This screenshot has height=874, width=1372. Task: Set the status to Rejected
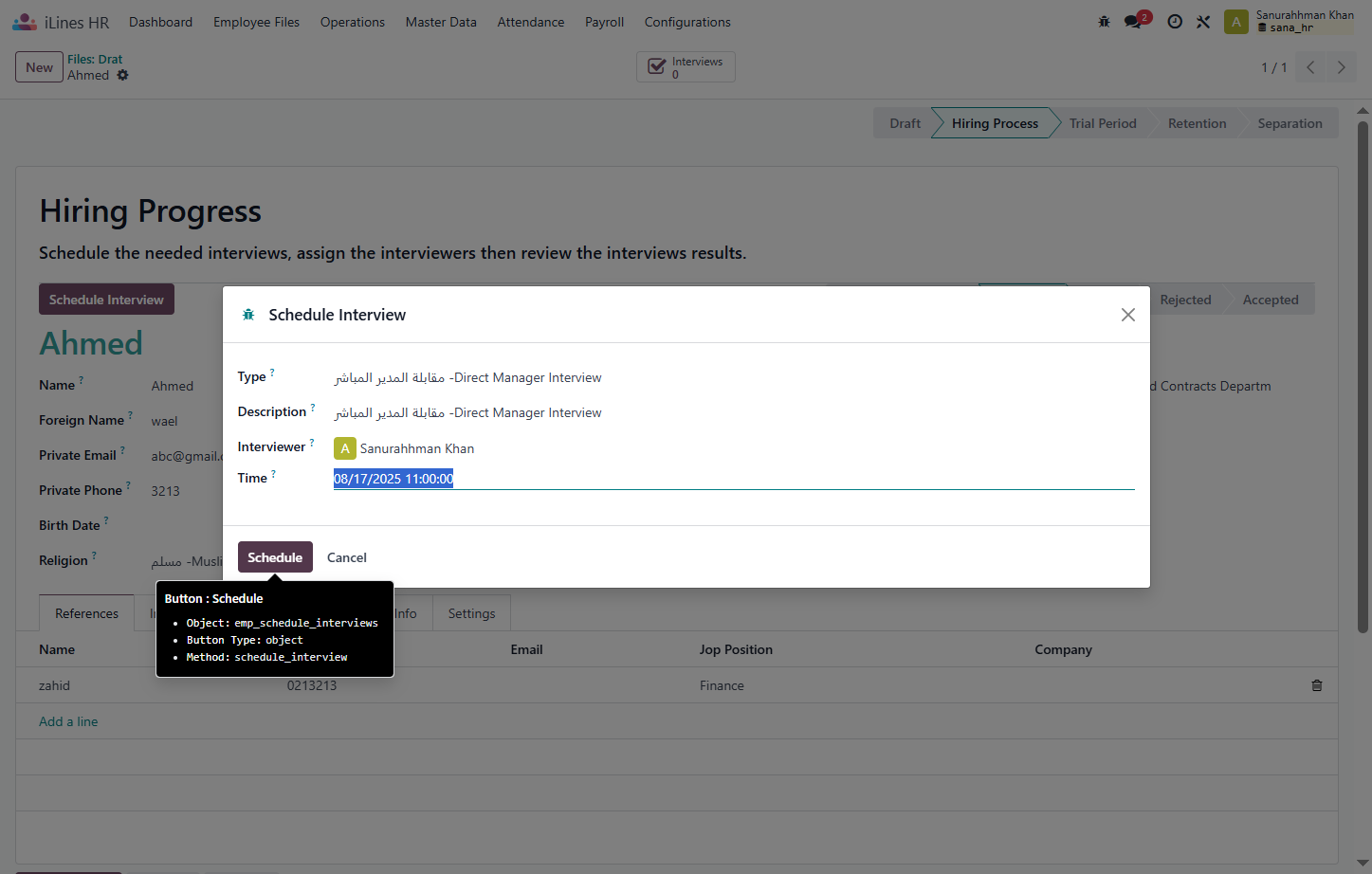click(1185, 300)
